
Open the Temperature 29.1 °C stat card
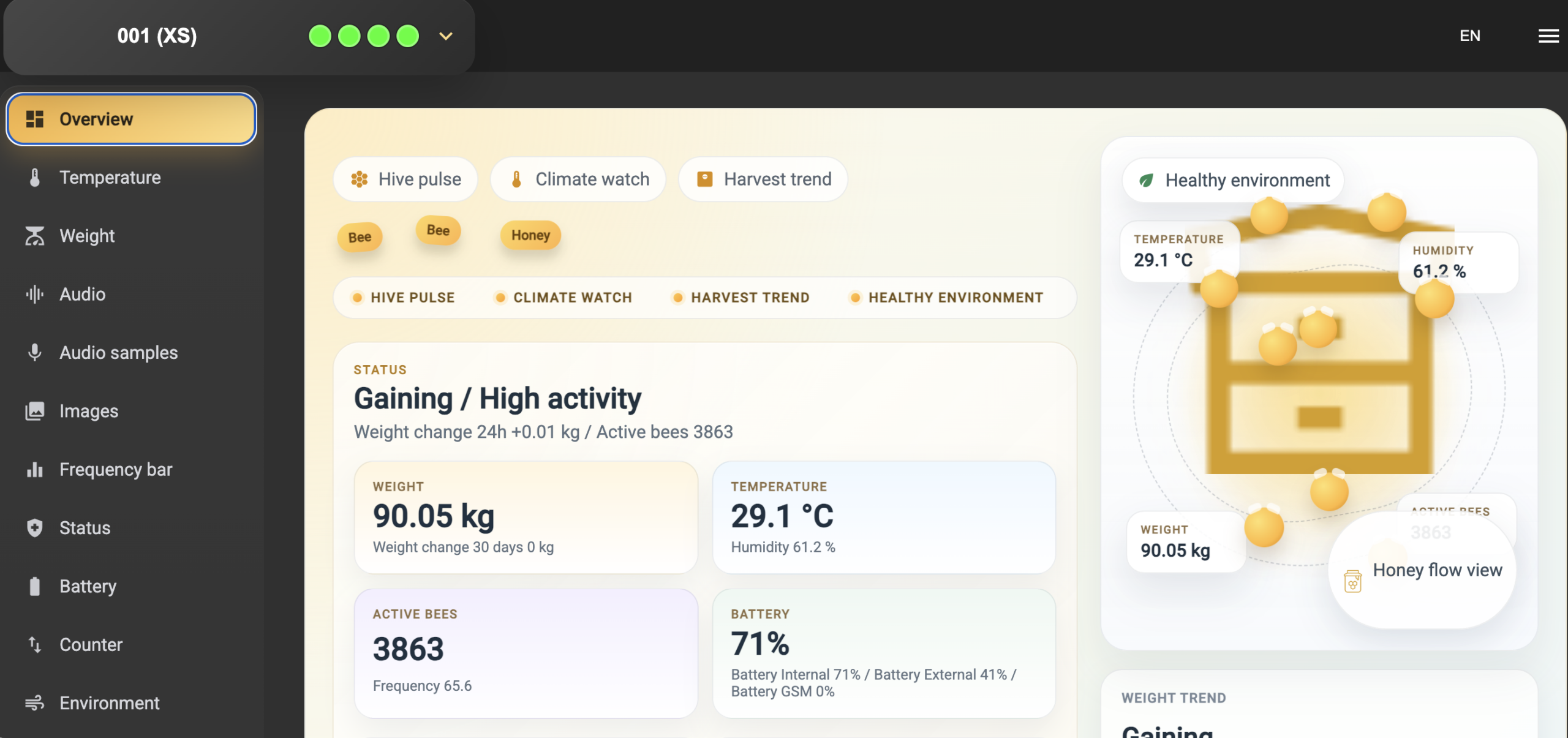(884, 518)
